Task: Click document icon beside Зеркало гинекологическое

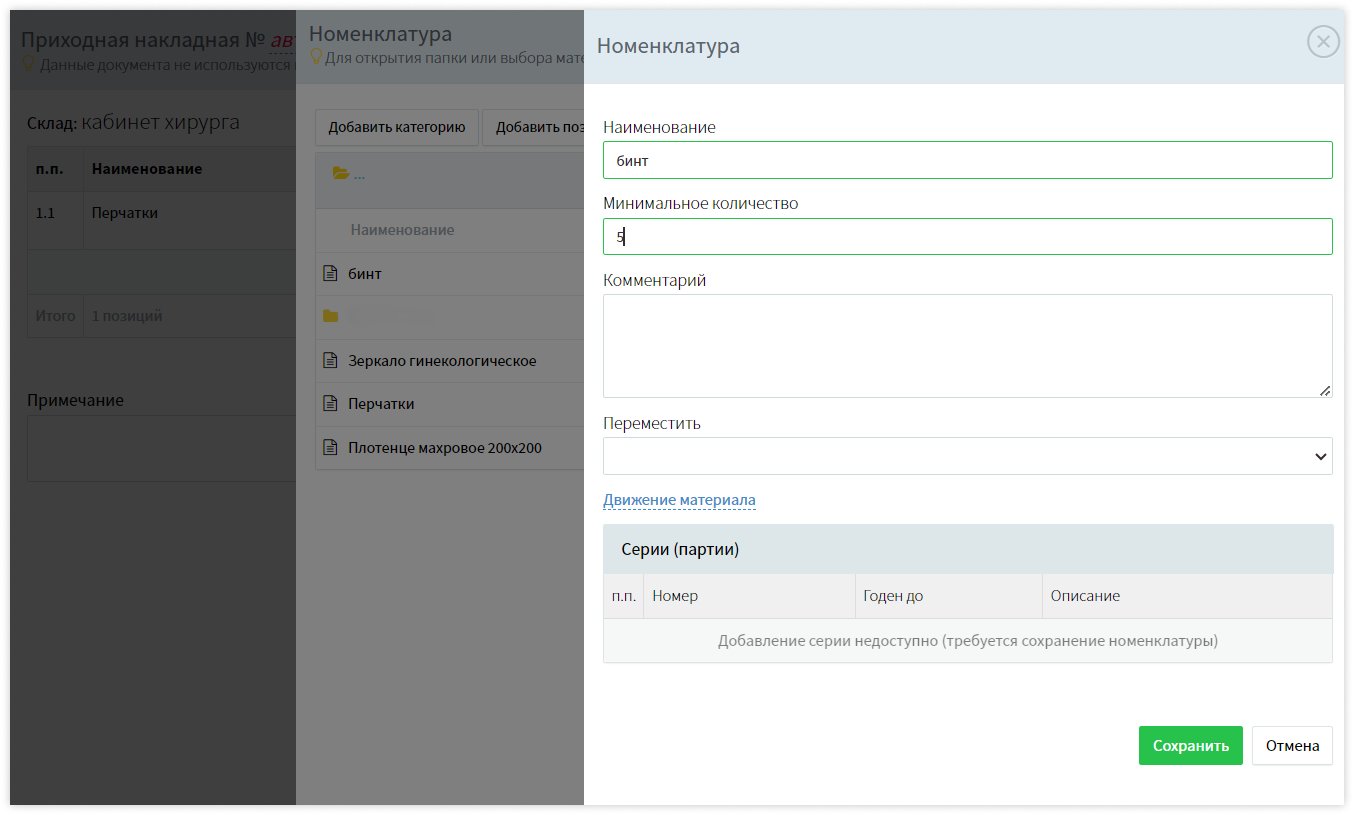Action: point(330,361)
